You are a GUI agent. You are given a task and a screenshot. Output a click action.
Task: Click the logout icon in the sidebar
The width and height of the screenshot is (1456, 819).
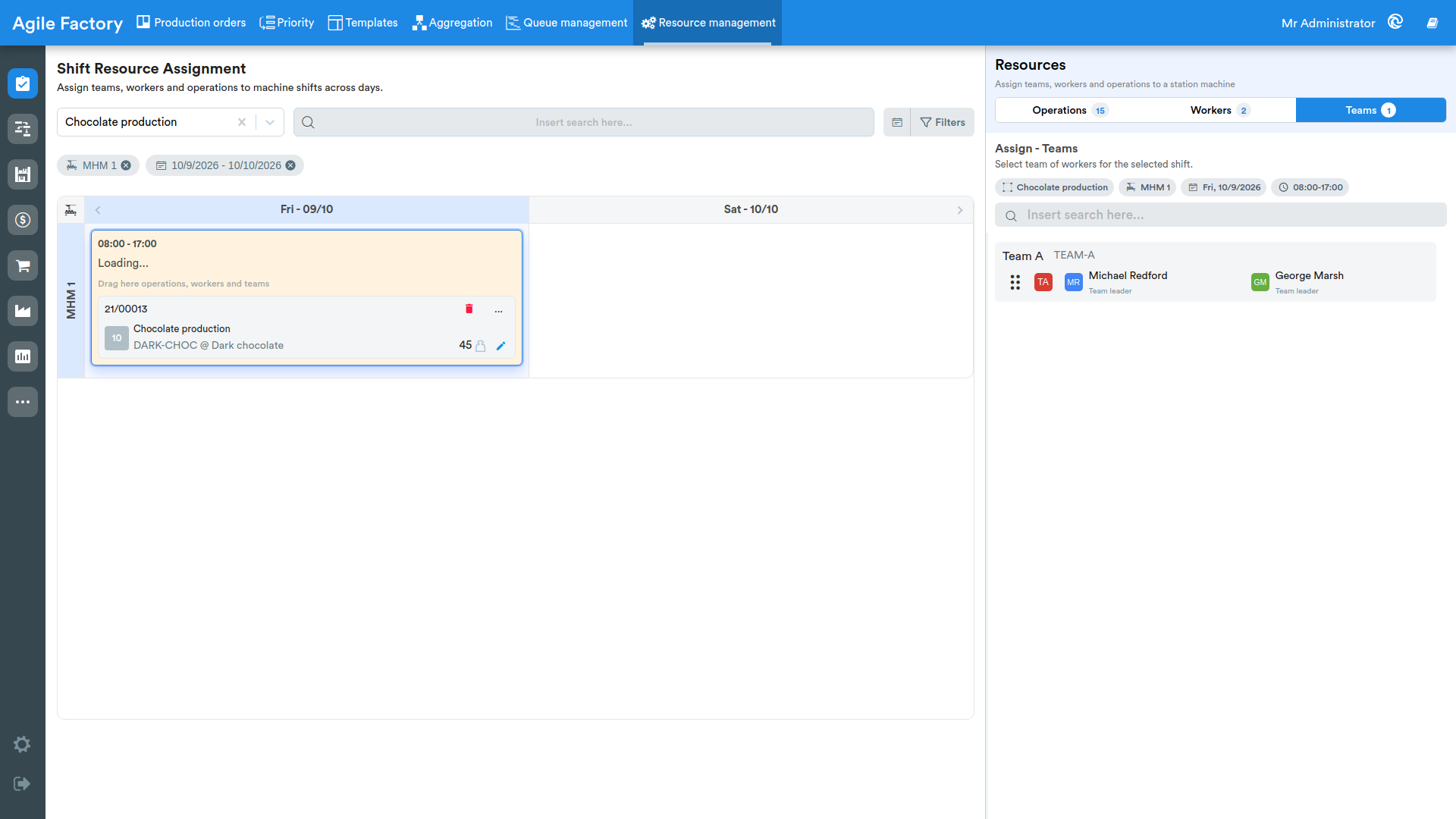click(x=22, y=783)
